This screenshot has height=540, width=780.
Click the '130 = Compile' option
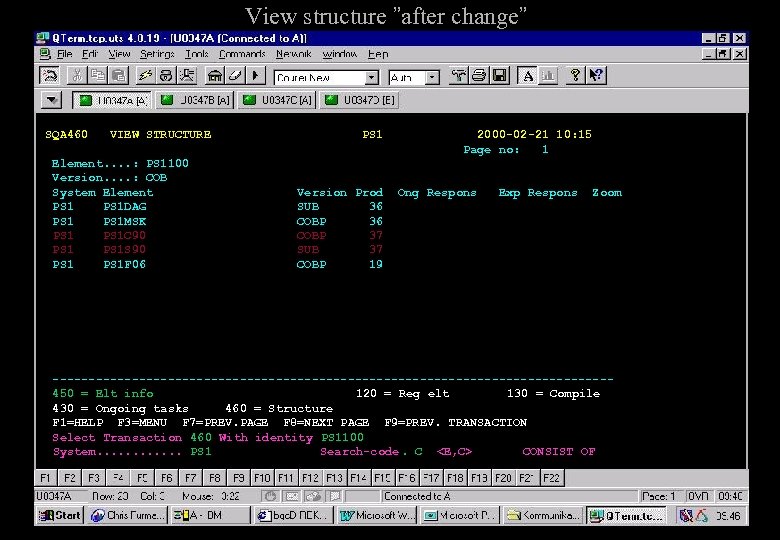point(553,393)
